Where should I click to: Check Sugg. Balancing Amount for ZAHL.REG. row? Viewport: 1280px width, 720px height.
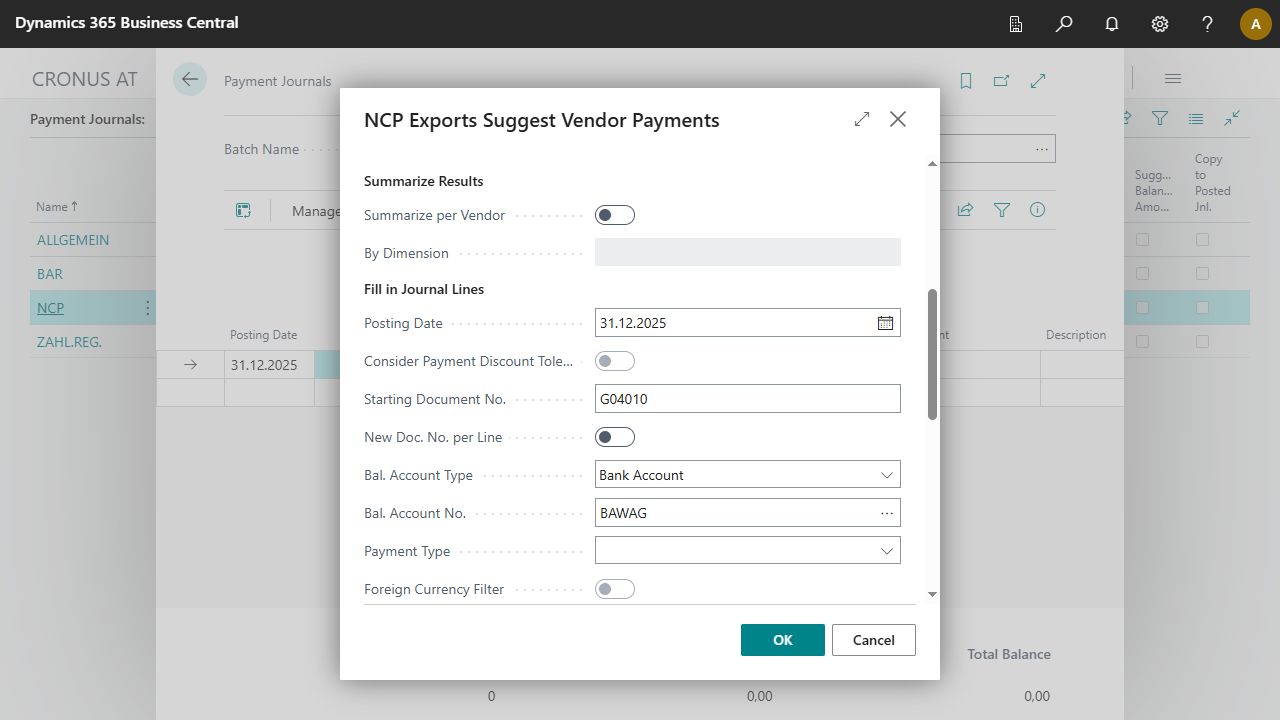click(x=1142, y=342)
